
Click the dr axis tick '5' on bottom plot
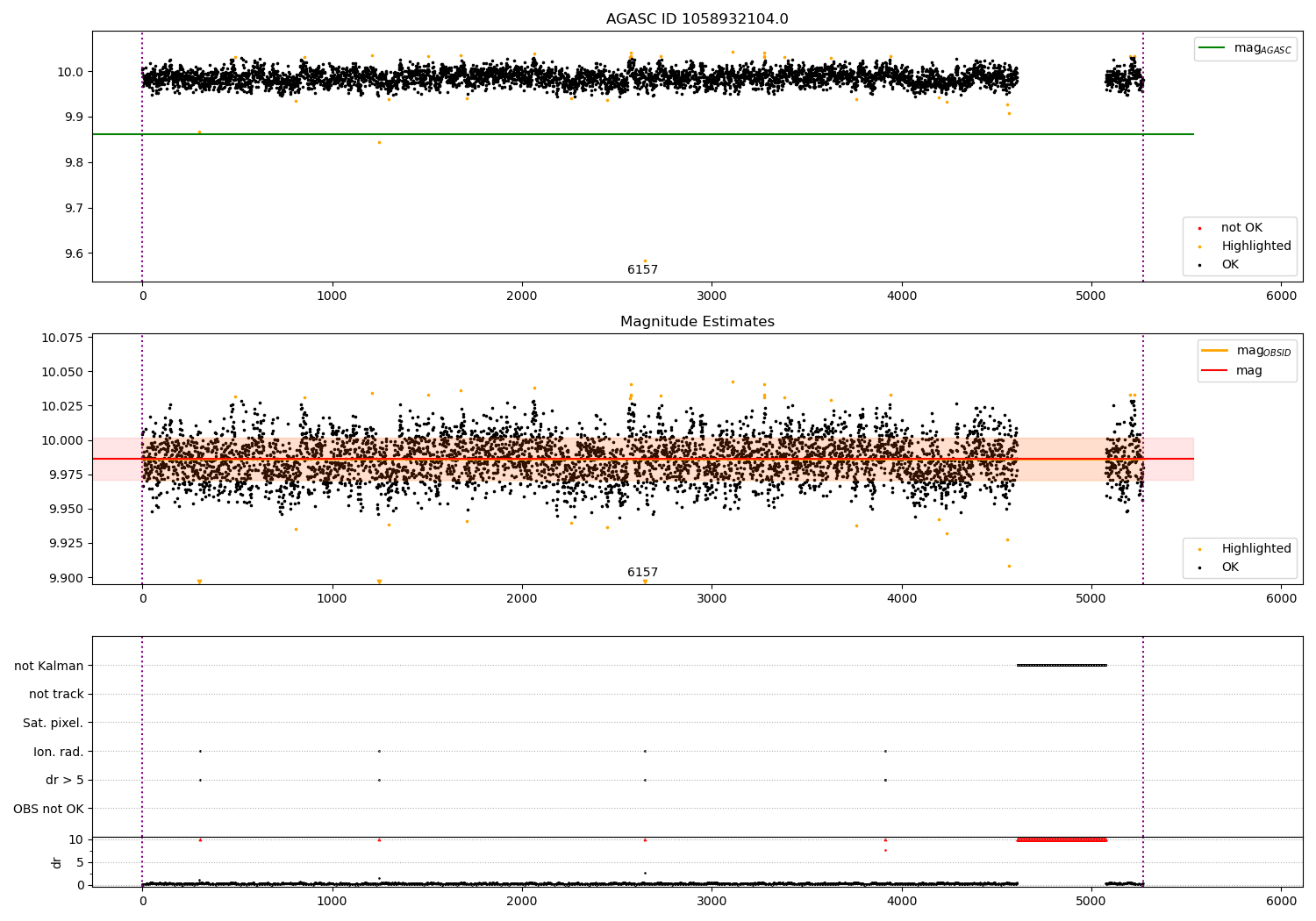pos(80,863)
